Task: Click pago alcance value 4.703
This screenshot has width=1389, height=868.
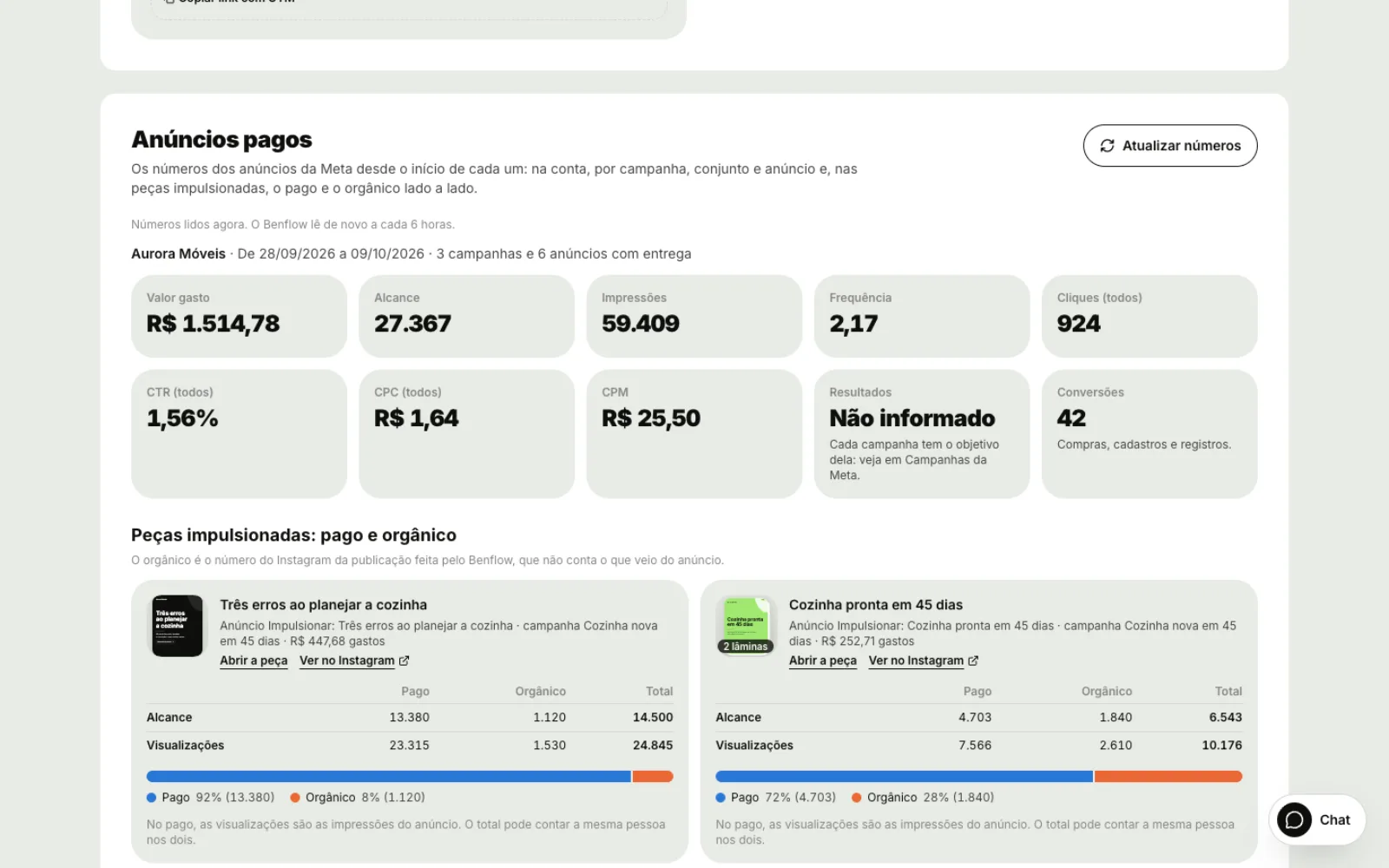Action: coord(975,718)
